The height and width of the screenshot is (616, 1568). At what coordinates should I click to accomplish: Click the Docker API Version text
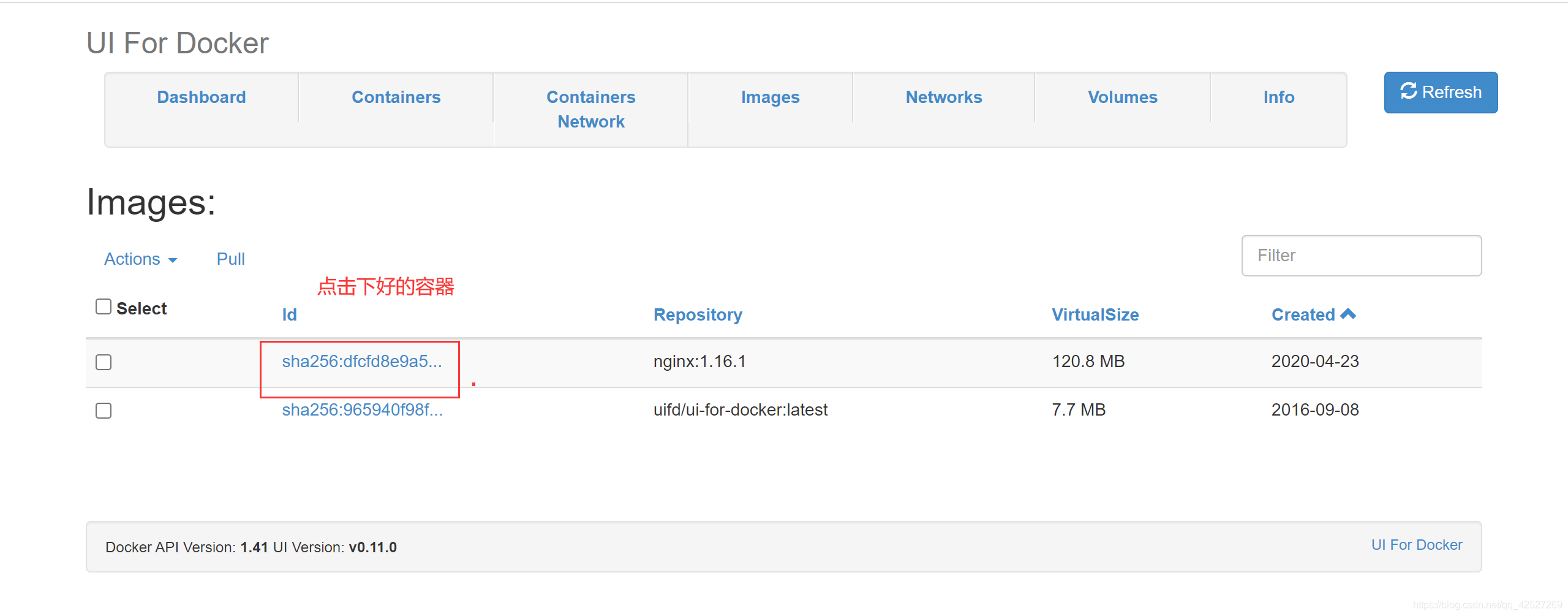pos(187,547)
